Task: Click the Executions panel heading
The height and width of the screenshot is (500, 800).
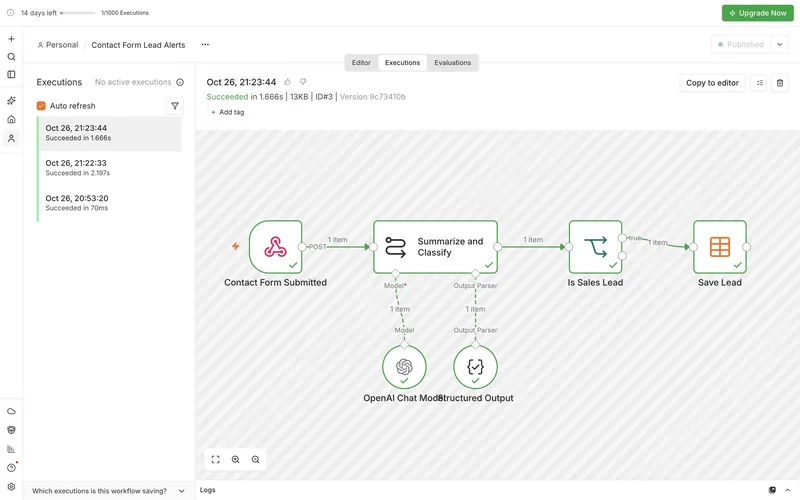Action: coord(59,82)
